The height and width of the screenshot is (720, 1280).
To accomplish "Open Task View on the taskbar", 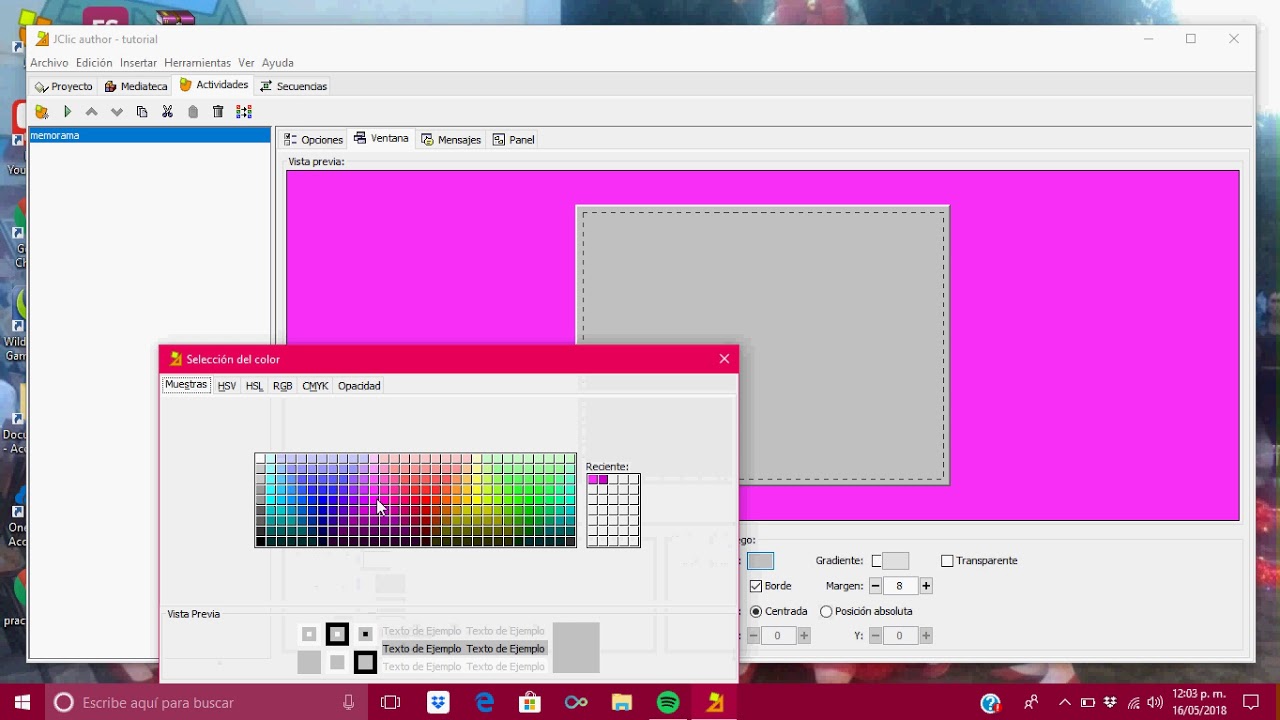I will tap(390, 702).
